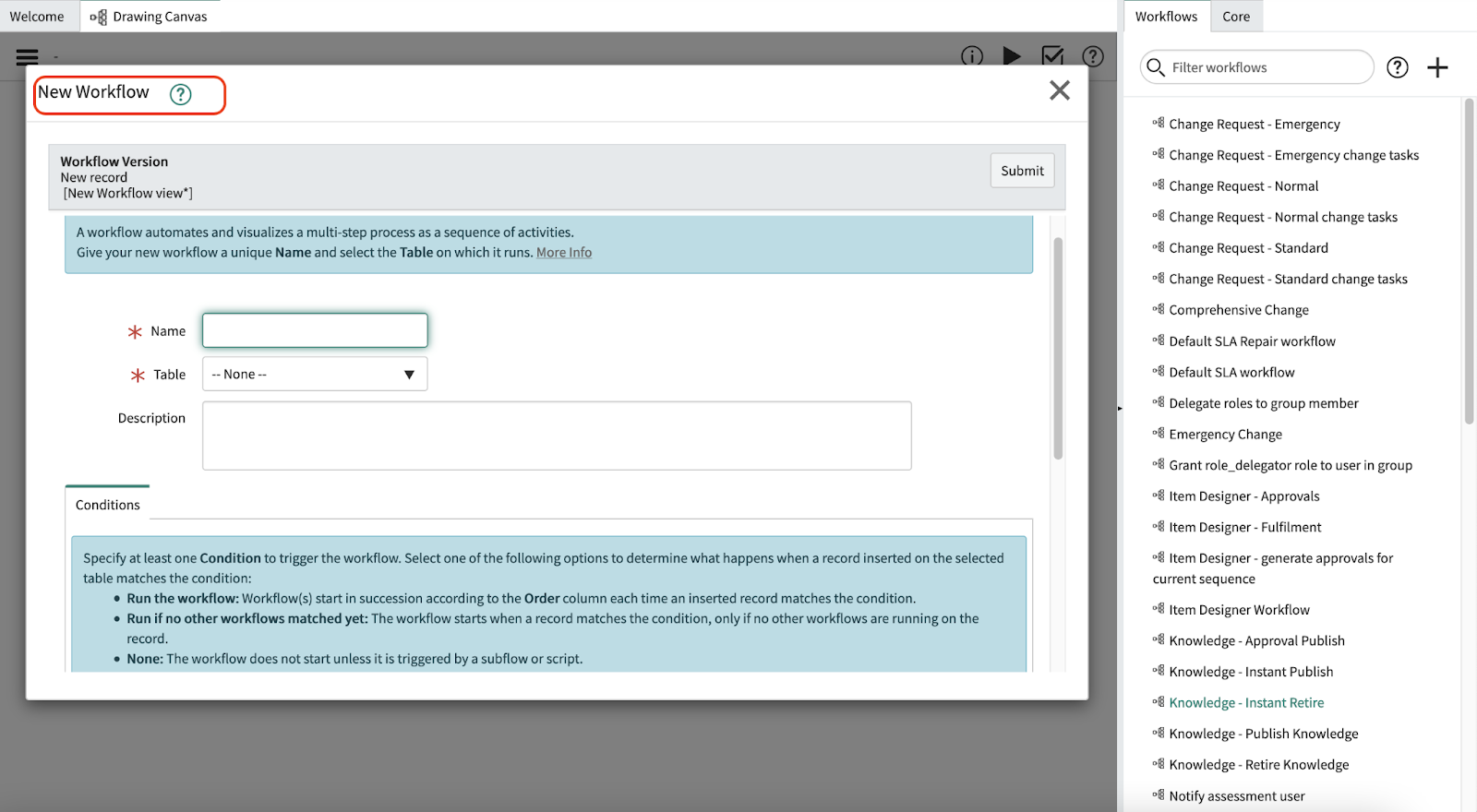Click the Description text area
Image resolution: width=1477 pixels, height=812 pixels.
pyautogui.click(x=557, y=436)
